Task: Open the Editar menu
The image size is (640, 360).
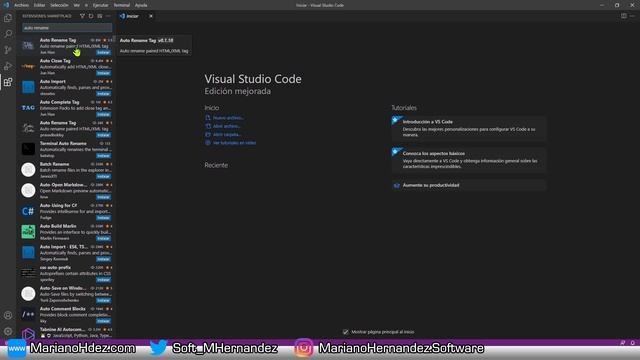Action: [39, 5]
